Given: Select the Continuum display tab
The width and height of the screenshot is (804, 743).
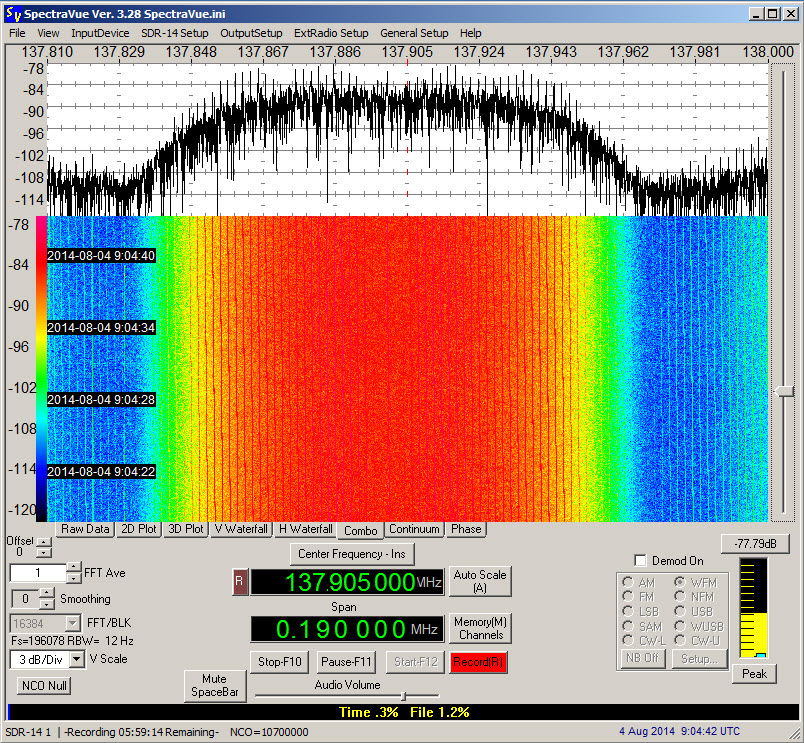Looking at the screenshot, I should (414, 529).
